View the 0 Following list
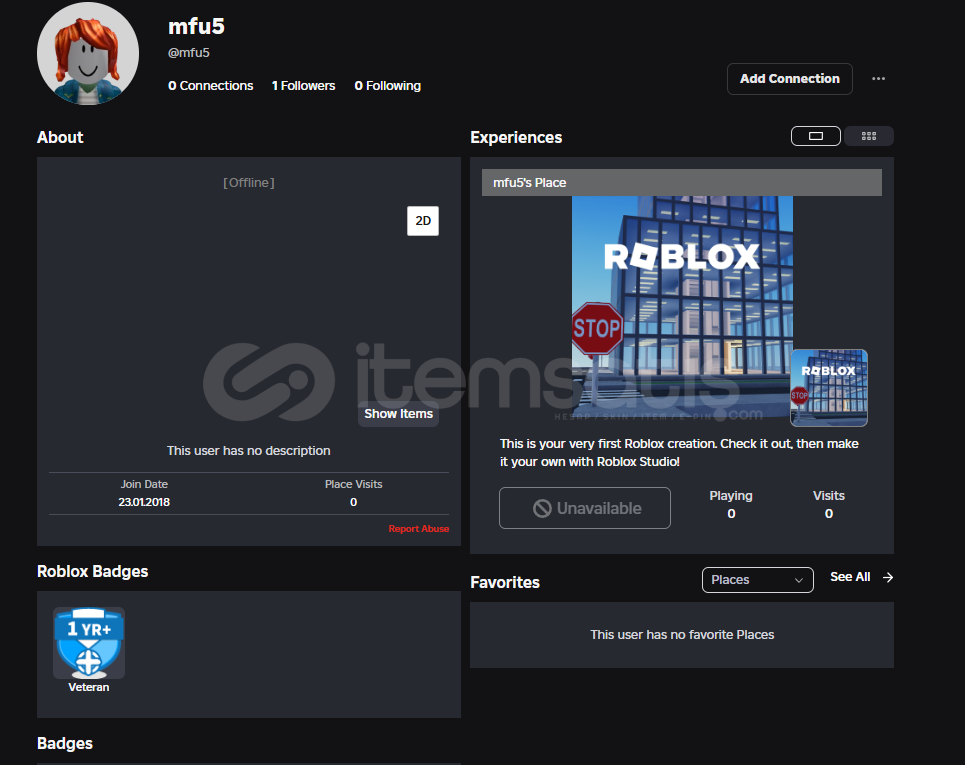The height and width of the screenshot is (765, 965). [x=387, y=86]
